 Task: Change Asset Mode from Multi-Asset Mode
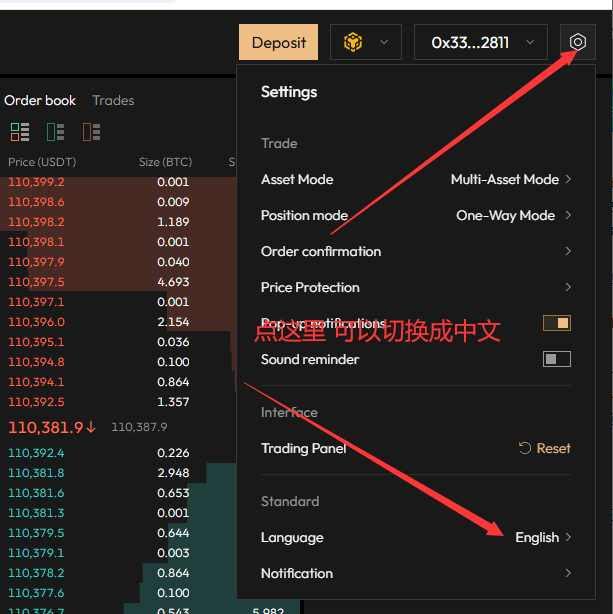(510, 179)
